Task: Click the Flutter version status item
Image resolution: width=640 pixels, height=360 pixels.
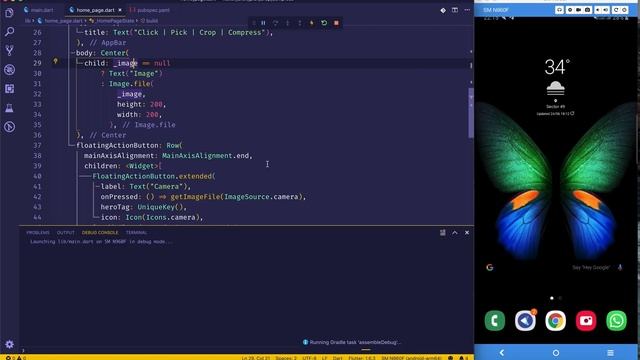Action: click(362, 358)
